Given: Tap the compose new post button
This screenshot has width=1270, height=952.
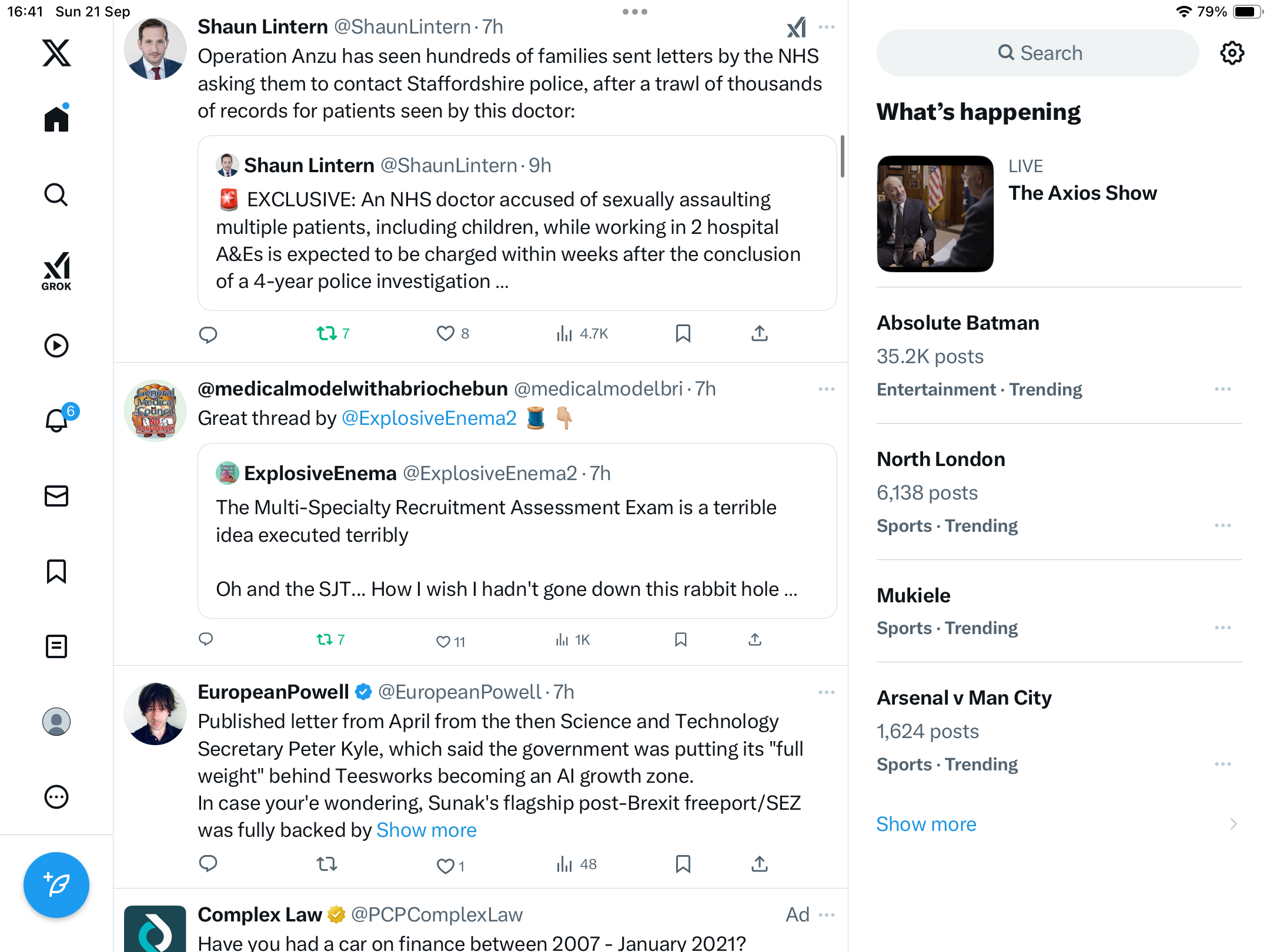Looking at the screenshot, I should pyautogui.click(x=56, y=884).
